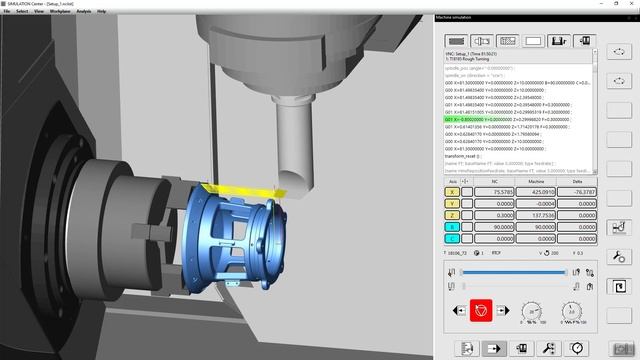640x360 pixels.
Task: Click Z axis Machine value 137.7536
Action: pyautogui.click(x=536, y=215)
